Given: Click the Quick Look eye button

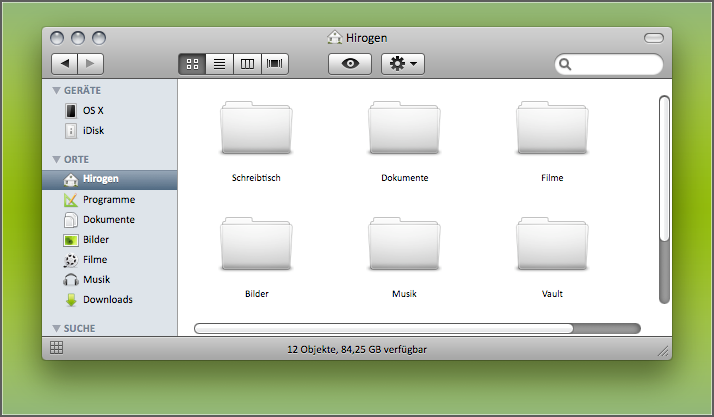Looking at the screenshot, I should coord(350,64).
